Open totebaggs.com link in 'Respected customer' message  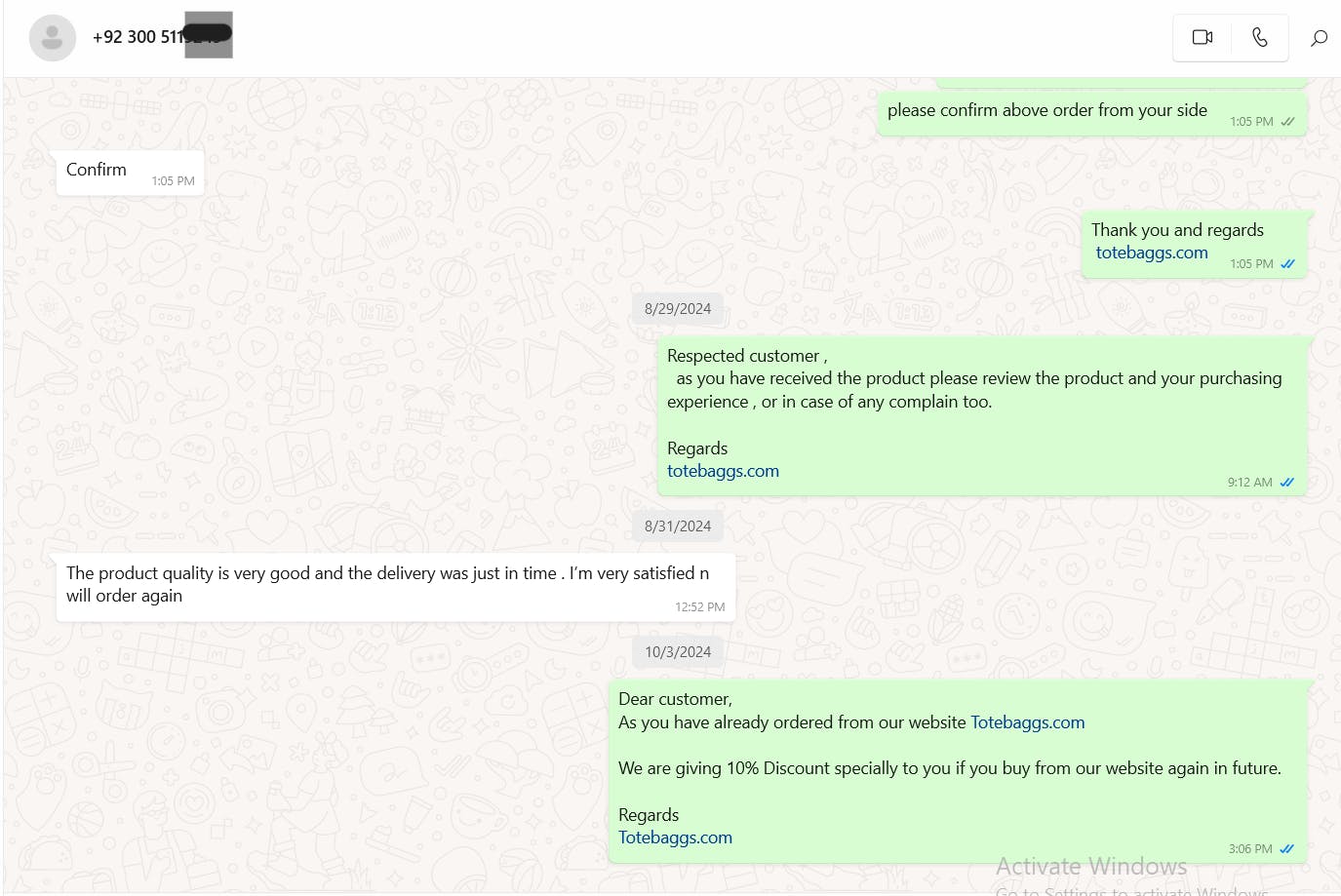tap(723, 471)
